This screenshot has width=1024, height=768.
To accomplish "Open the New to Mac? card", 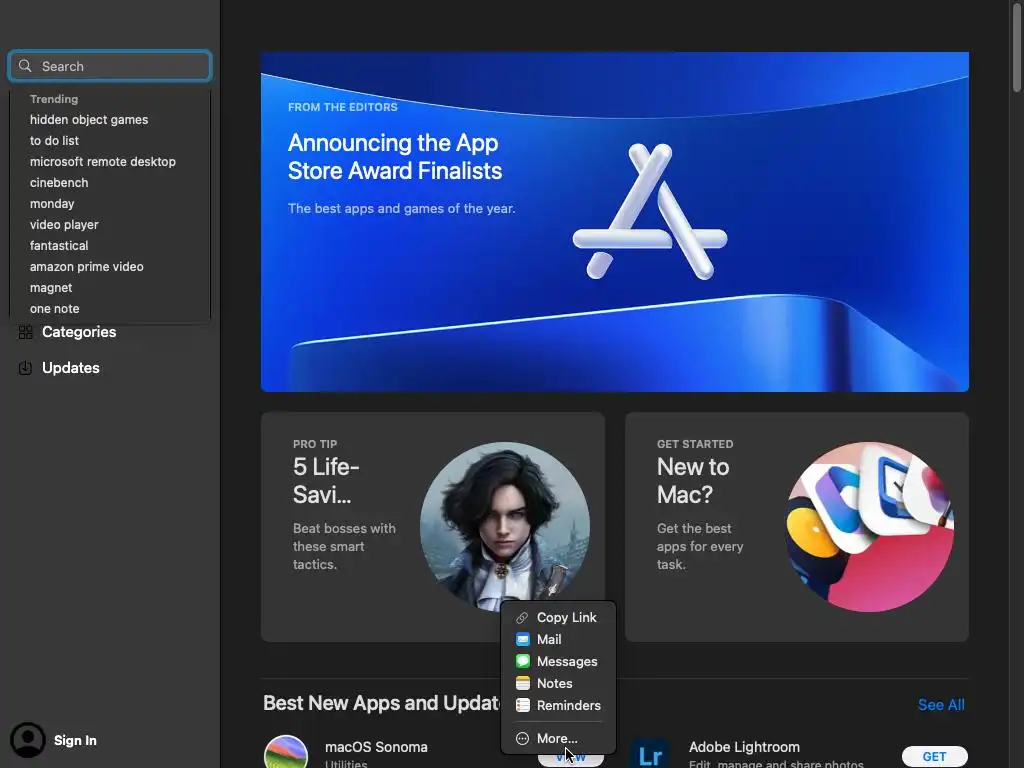I will click(797, 526).
